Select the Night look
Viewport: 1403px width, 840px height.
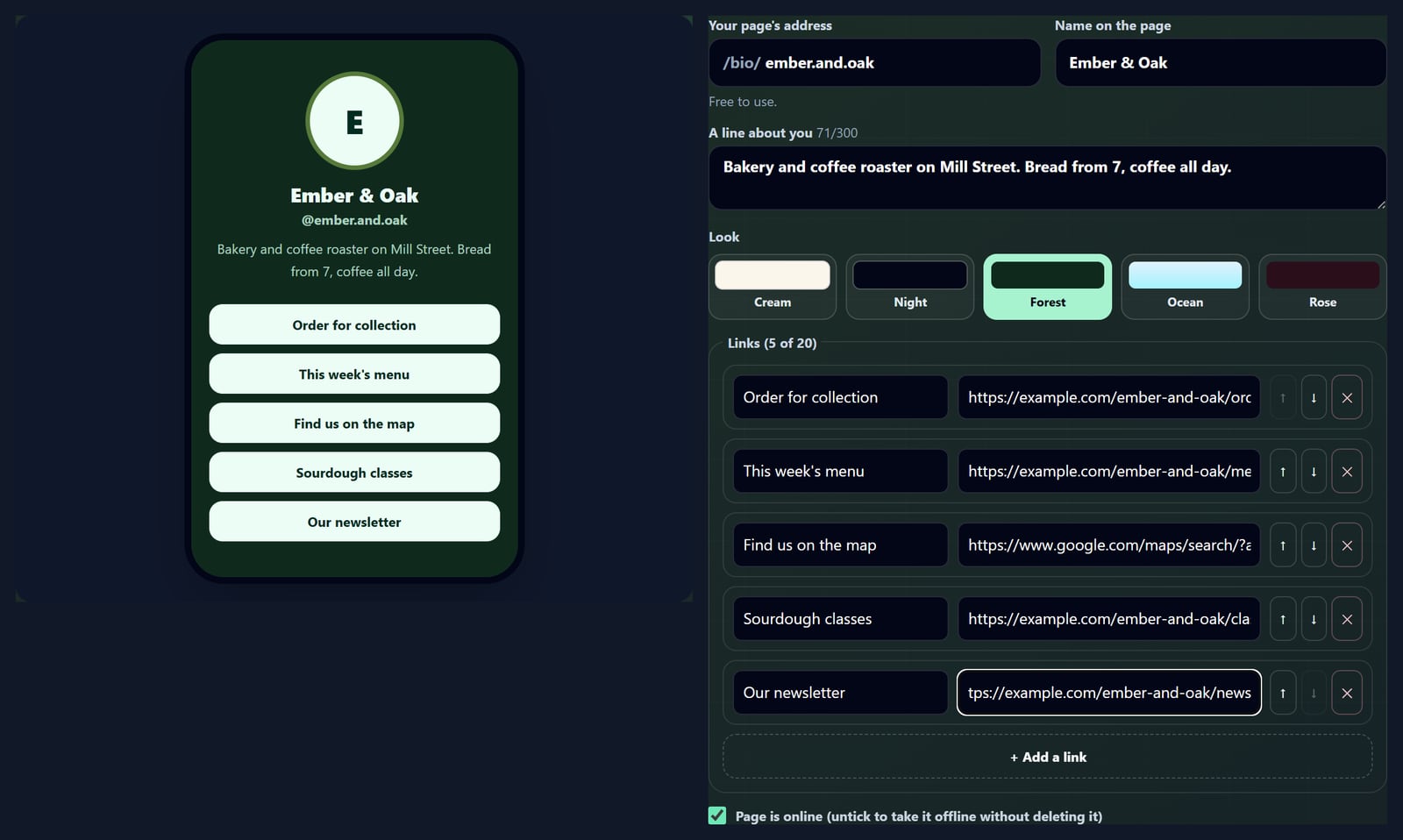[910, 287]
